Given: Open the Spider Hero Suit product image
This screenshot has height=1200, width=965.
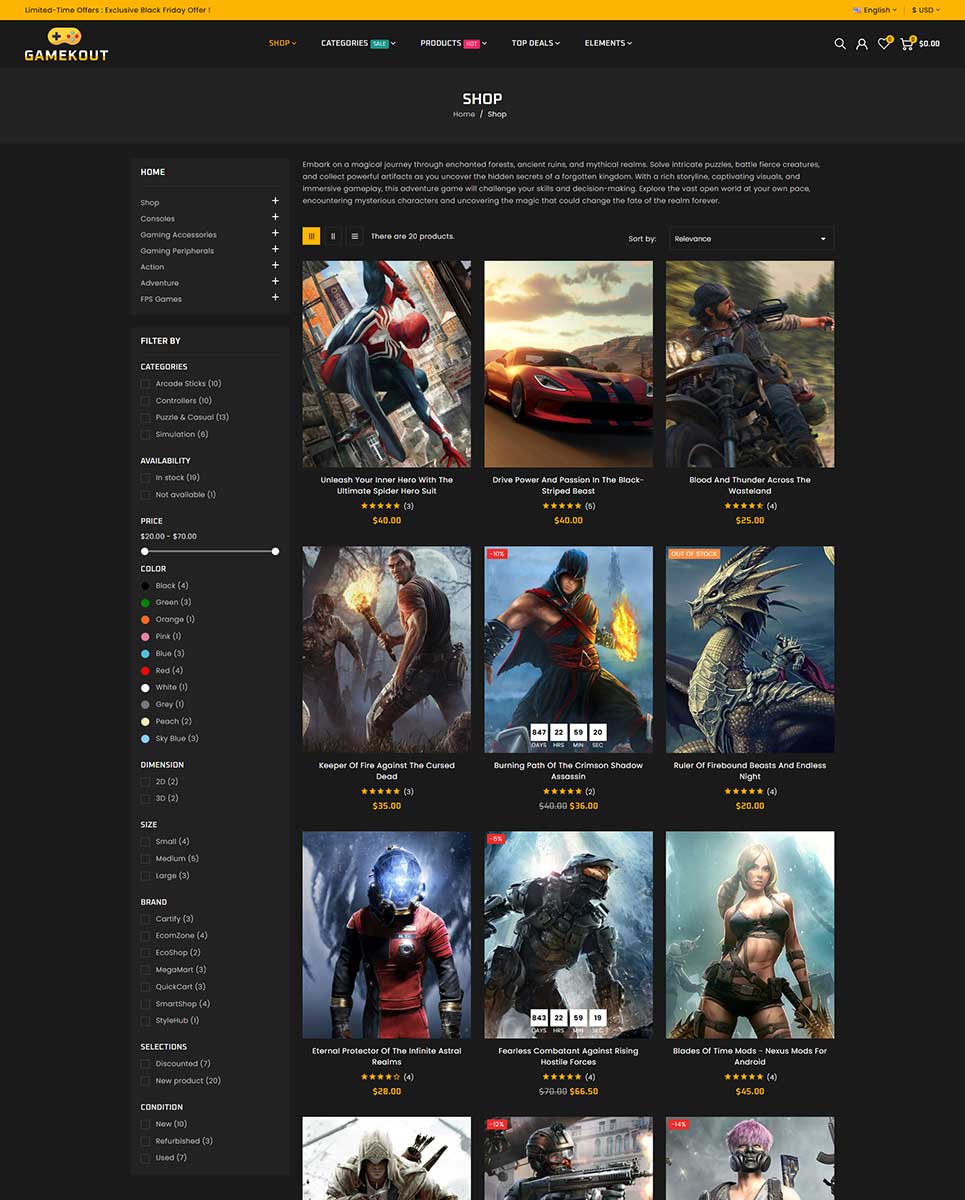Looking at the screenshot, I should point(387,364).
